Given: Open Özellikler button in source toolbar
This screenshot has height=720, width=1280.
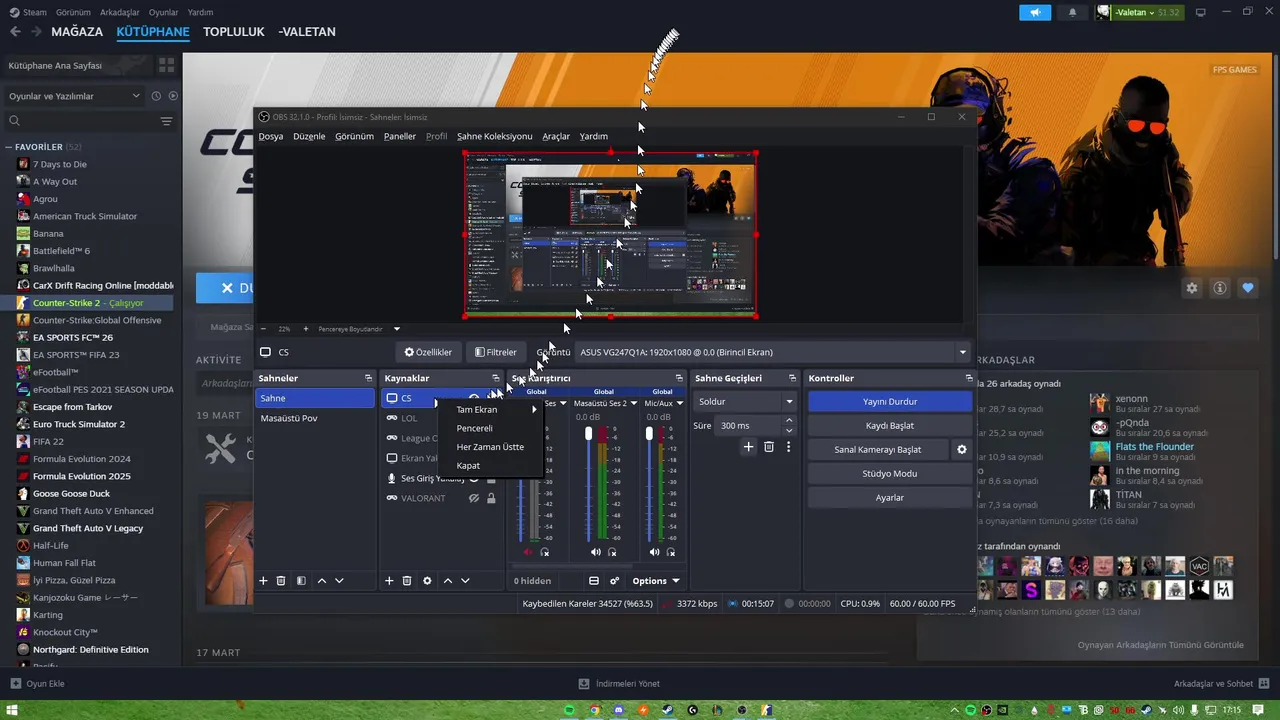Looking at the screenshot, I should pos(428,352).
